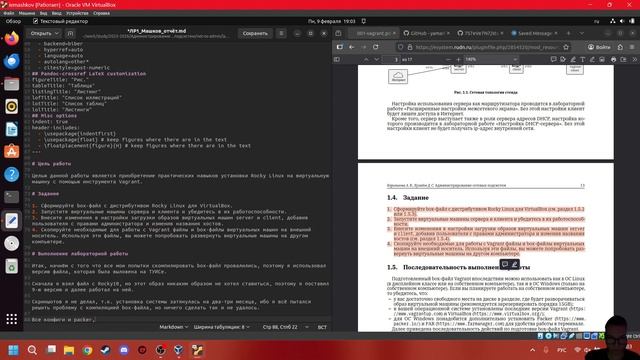Open the VirtualBox 'Файл' menu

(9, 13)
